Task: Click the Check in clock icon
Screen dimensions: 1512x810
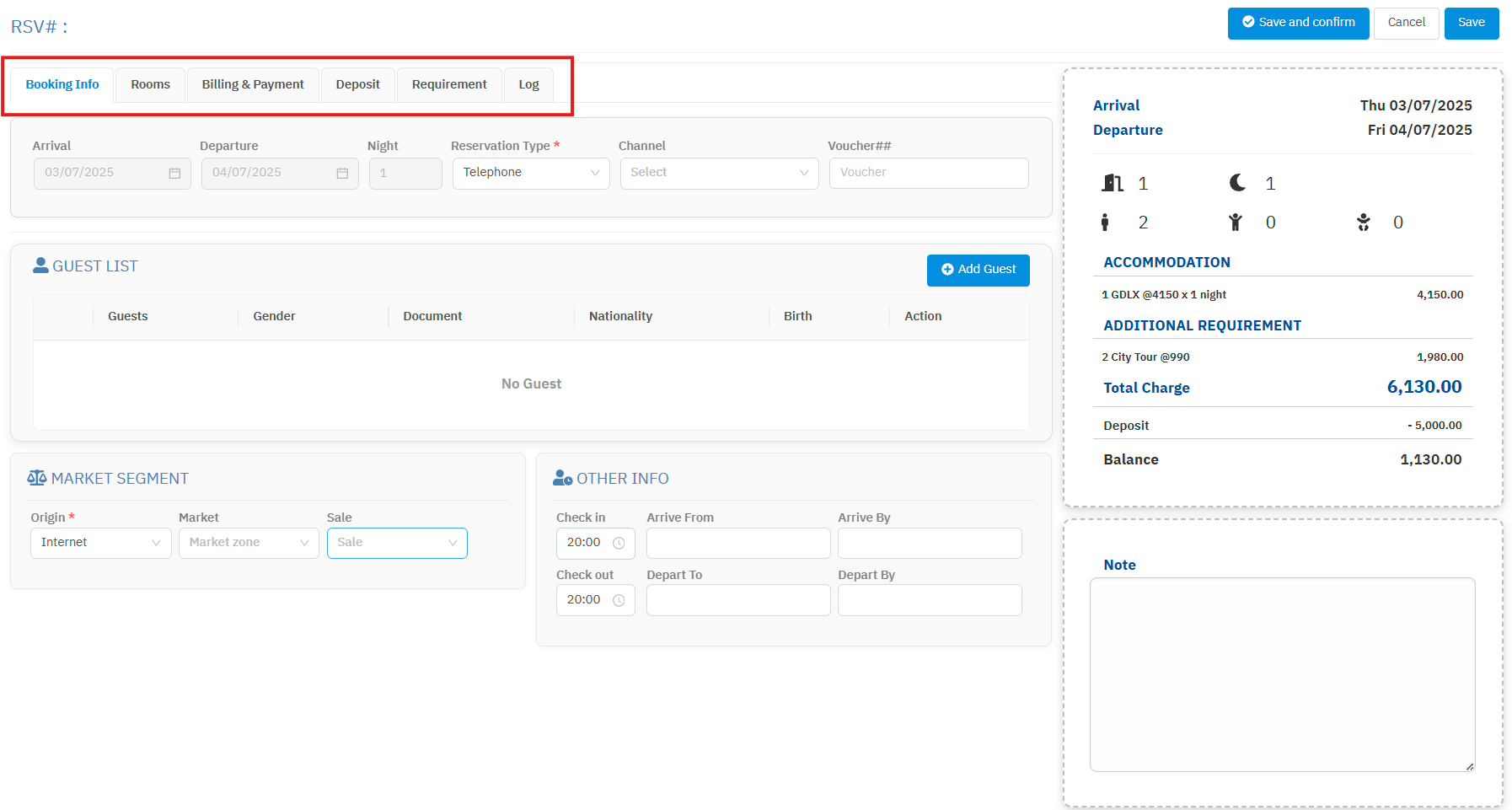Action: 619,543
